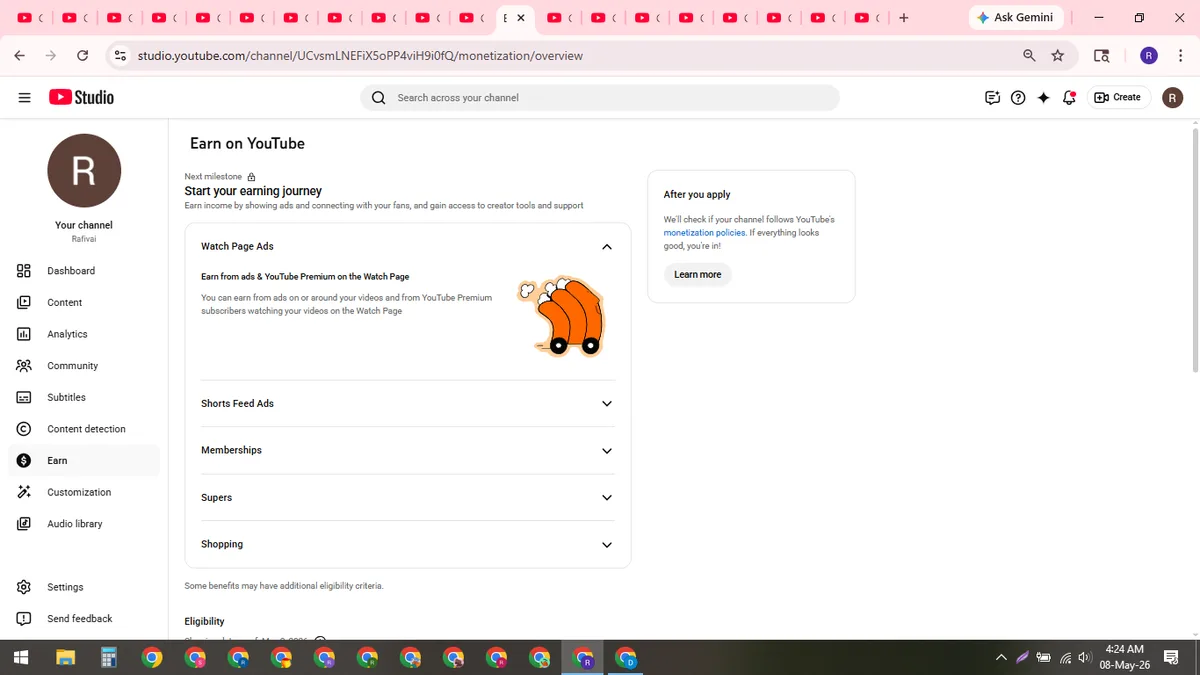Viewport: 1200px width, 675px height.
Task: Open the zoom magnifier icon in address bar
Action: coord(1029,56)
